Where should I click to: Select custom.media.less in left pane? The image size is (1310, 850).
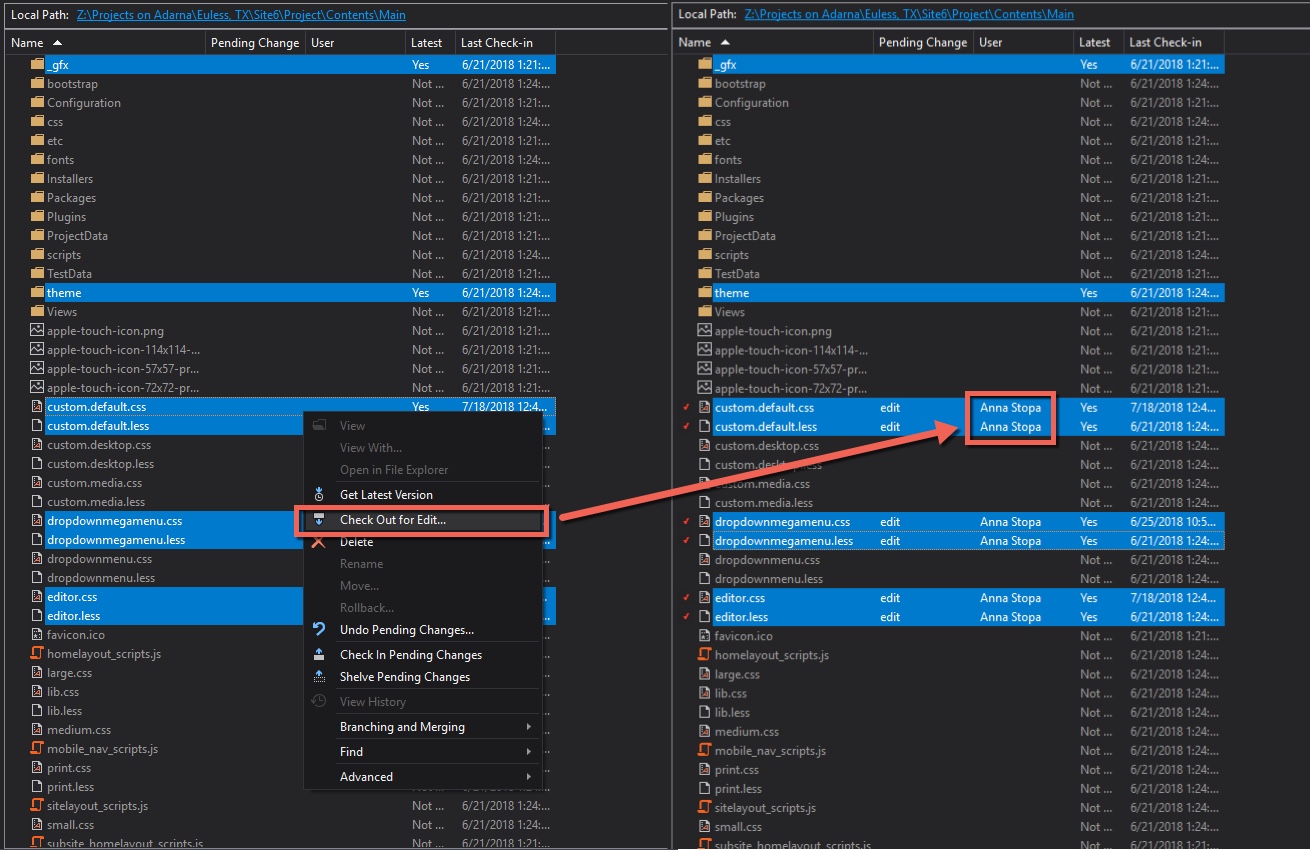click(x=96, y=502)
